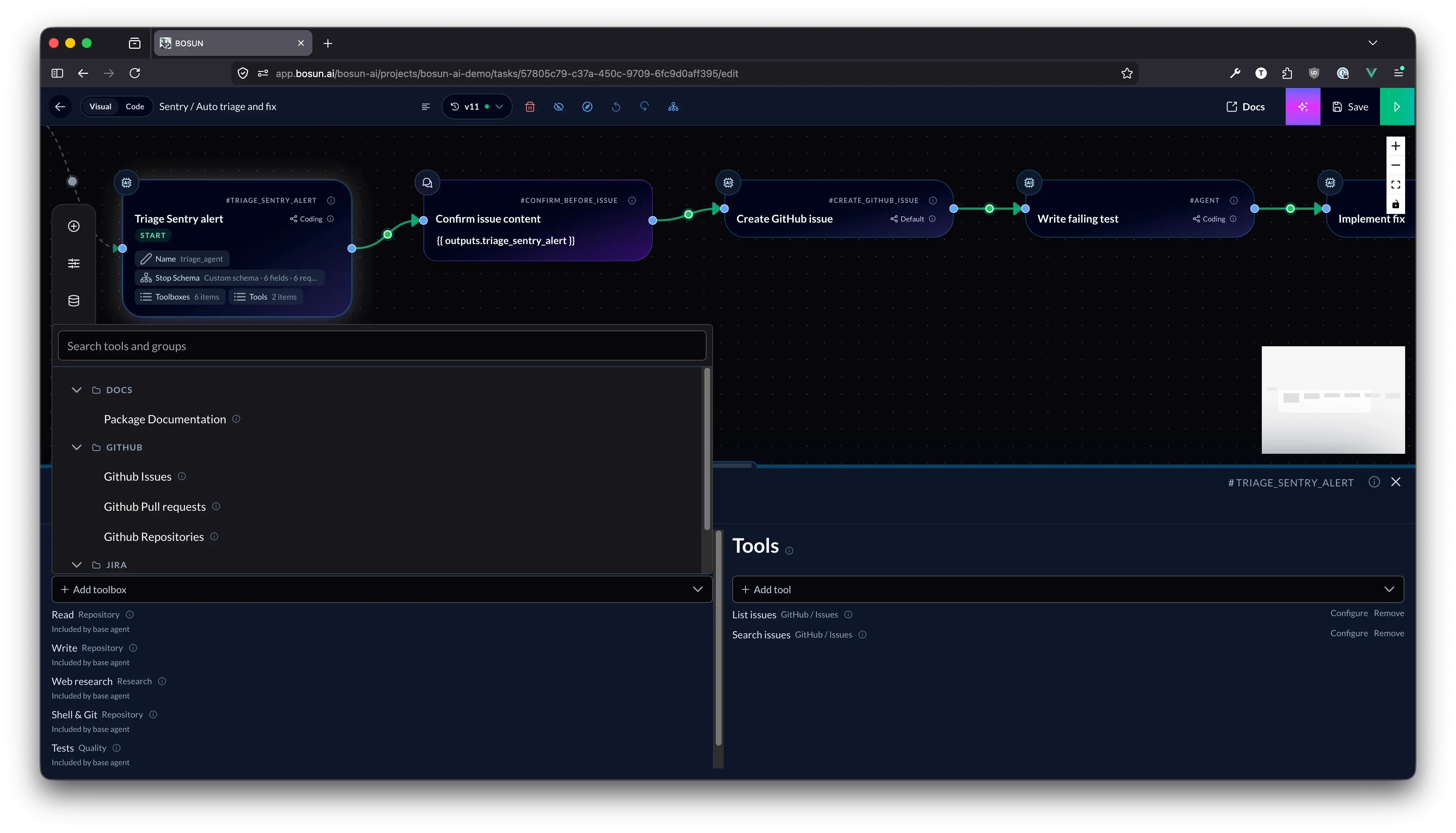Click the delete workflow trash icon
The image size is (1456, 833).
pos(530,106)
